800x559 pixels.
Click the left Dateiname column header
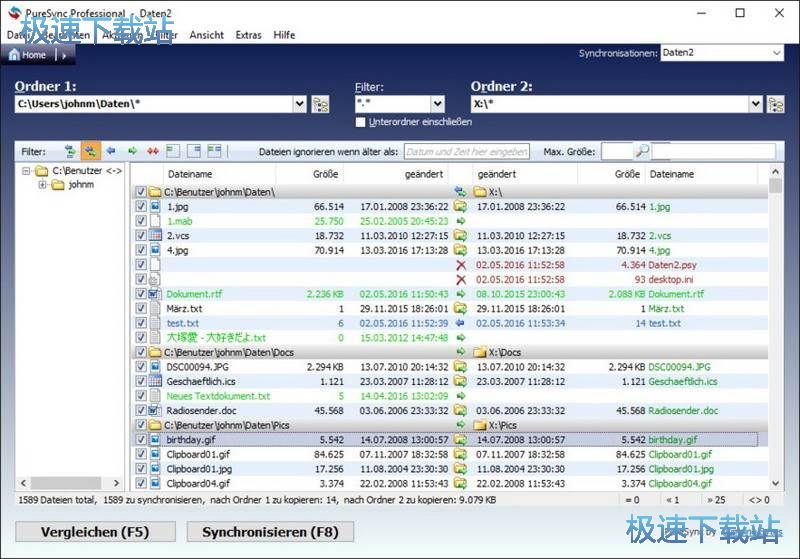pos(219,174)
